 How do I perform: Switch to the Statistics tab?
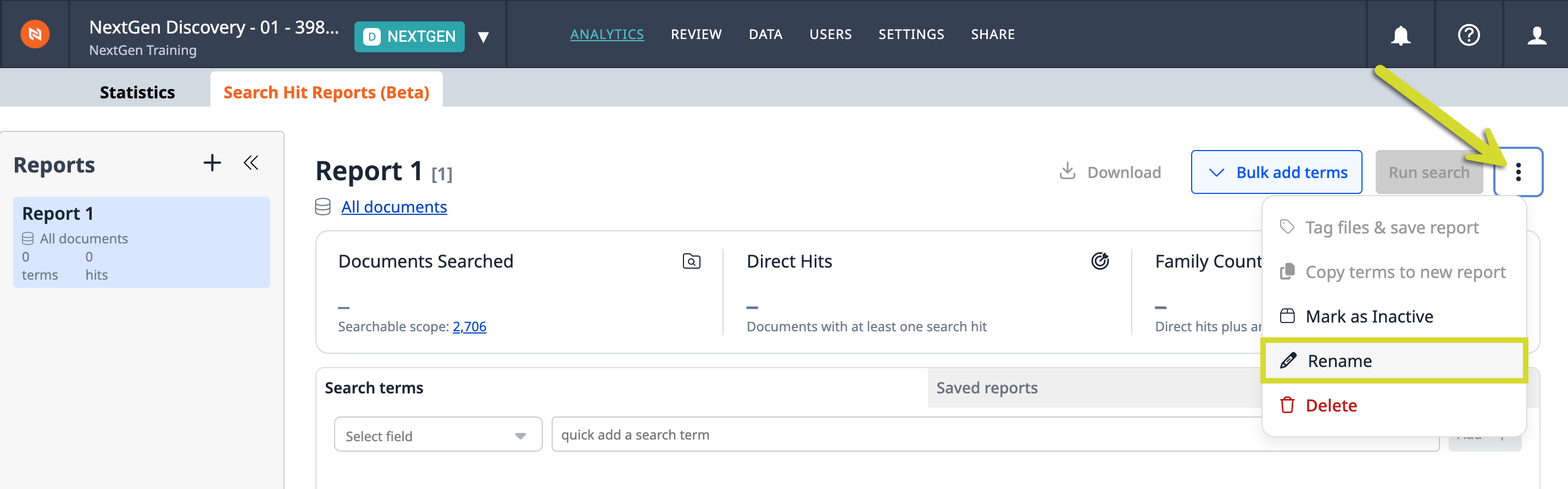[137, 92]
